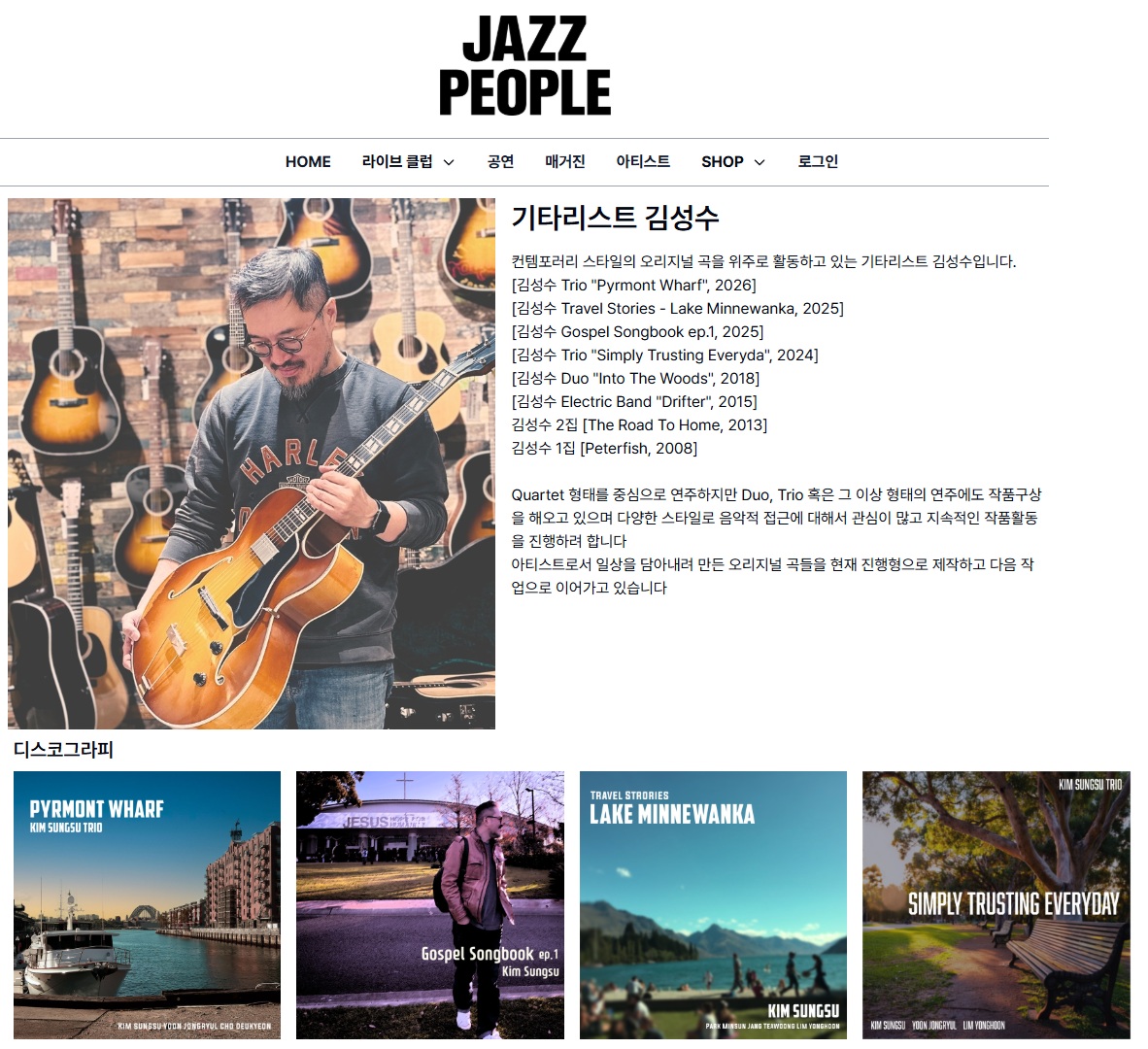Click the Pyrmont Wharf 2026 text entry

click(x=634, y=286)
